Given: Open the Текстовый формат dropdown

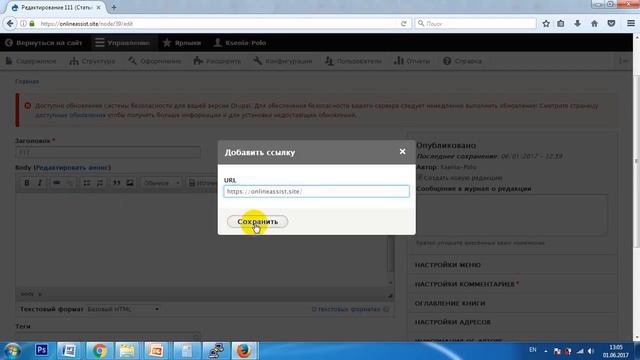Looking at the screenshot, I should [x=124, y=309].
